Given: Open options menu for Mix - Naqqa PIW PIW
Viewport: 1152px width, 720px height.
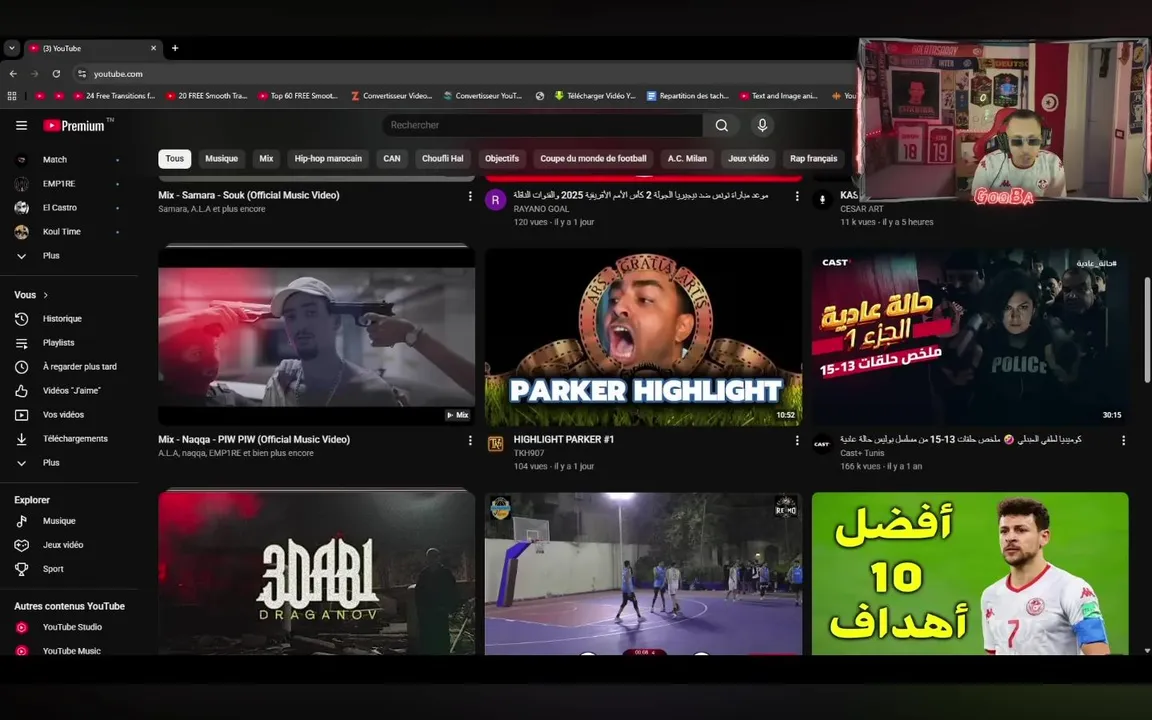Looking at the screenshot, I should click(x=470, y=441).
